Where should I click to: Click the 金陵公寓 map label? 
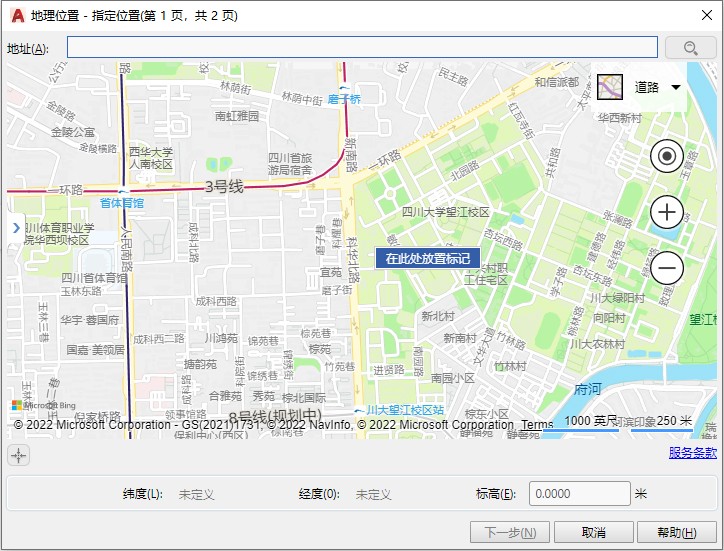pos(72,132)
